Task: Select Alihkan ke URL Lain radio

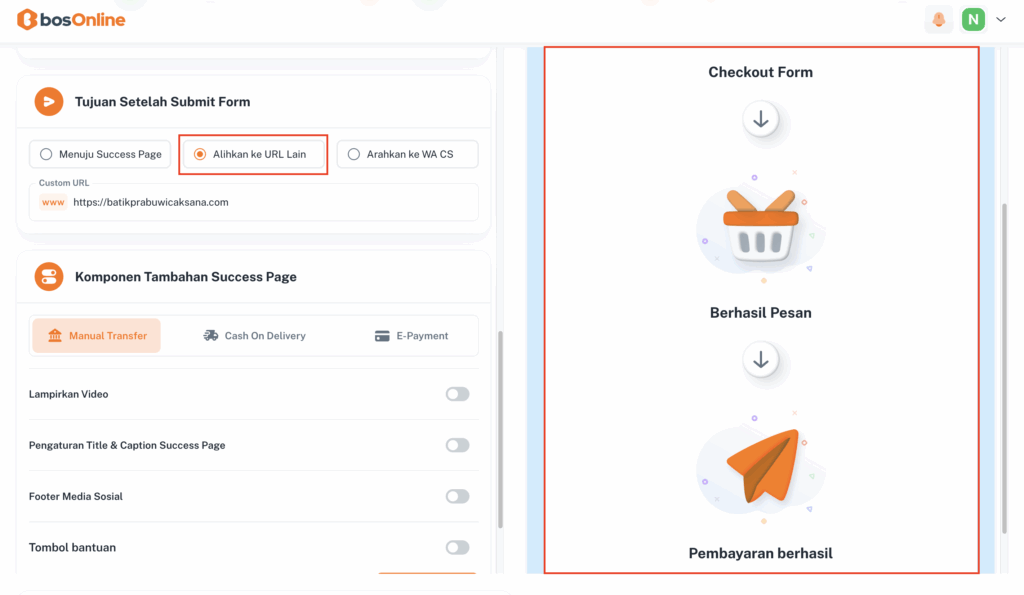Action: point(200,154)
